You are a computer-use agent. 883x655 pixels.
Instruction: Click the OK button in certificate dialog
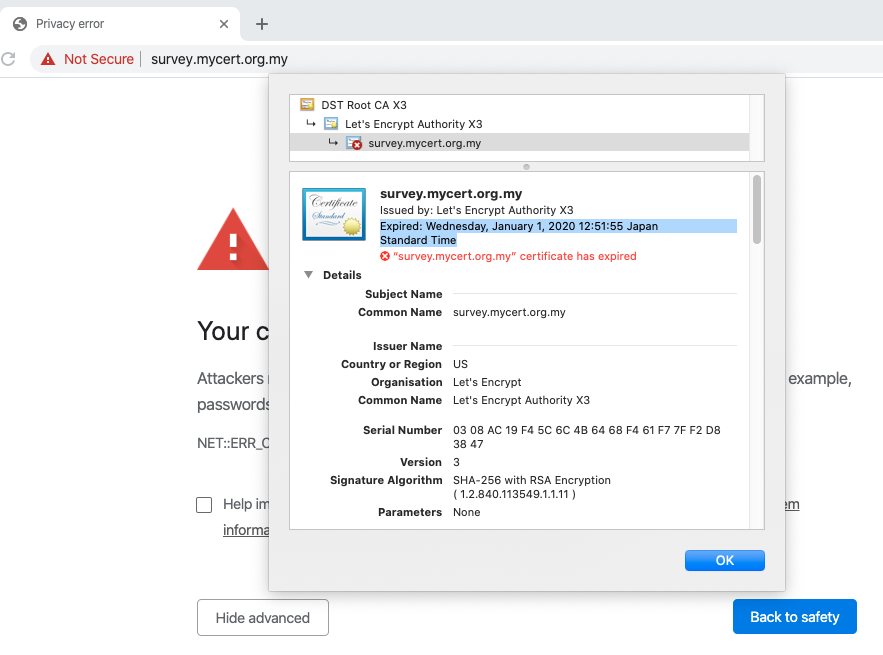point(724,560)
